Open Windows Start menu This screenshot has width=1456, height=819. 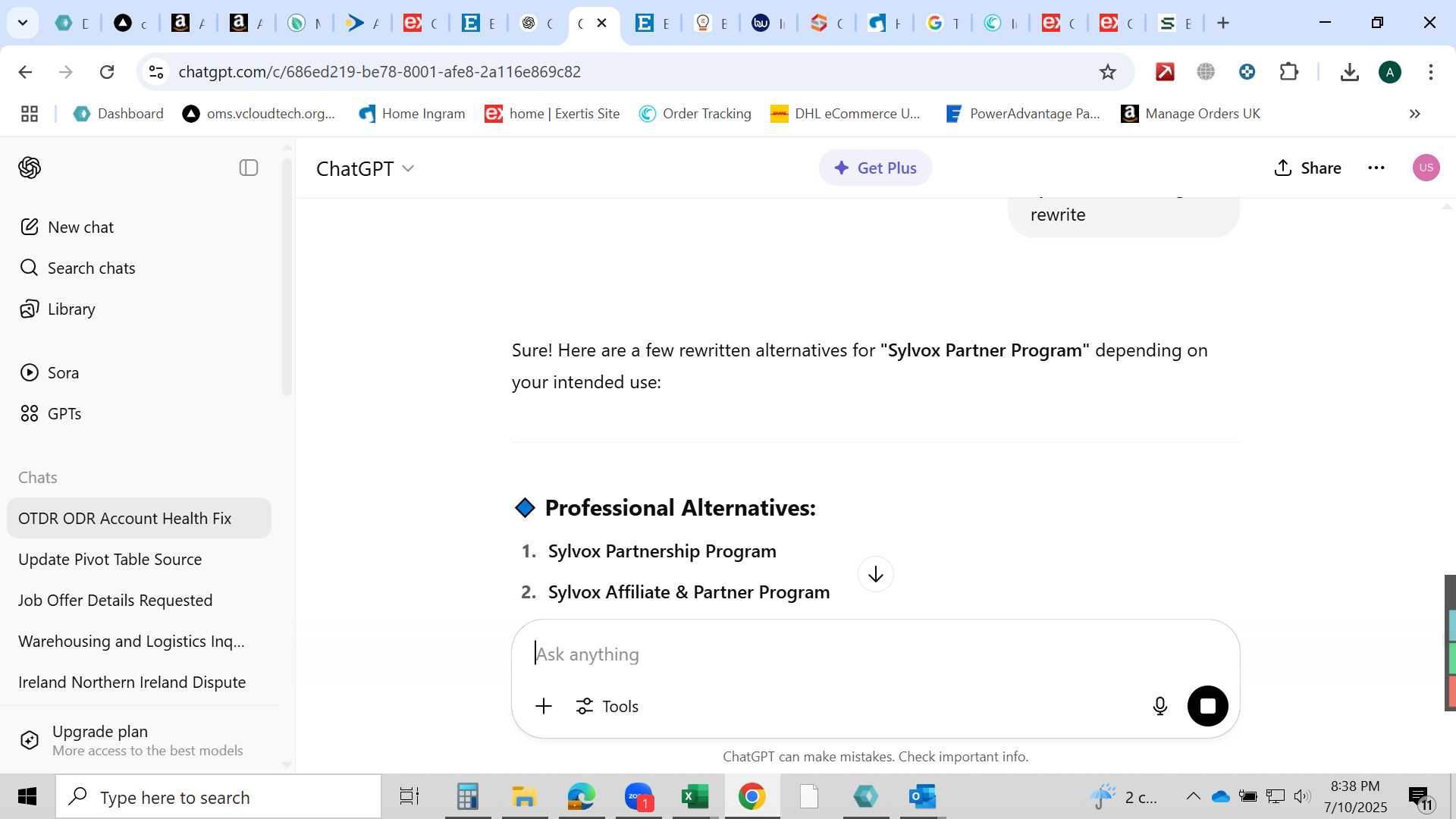[x=27, y=797]
